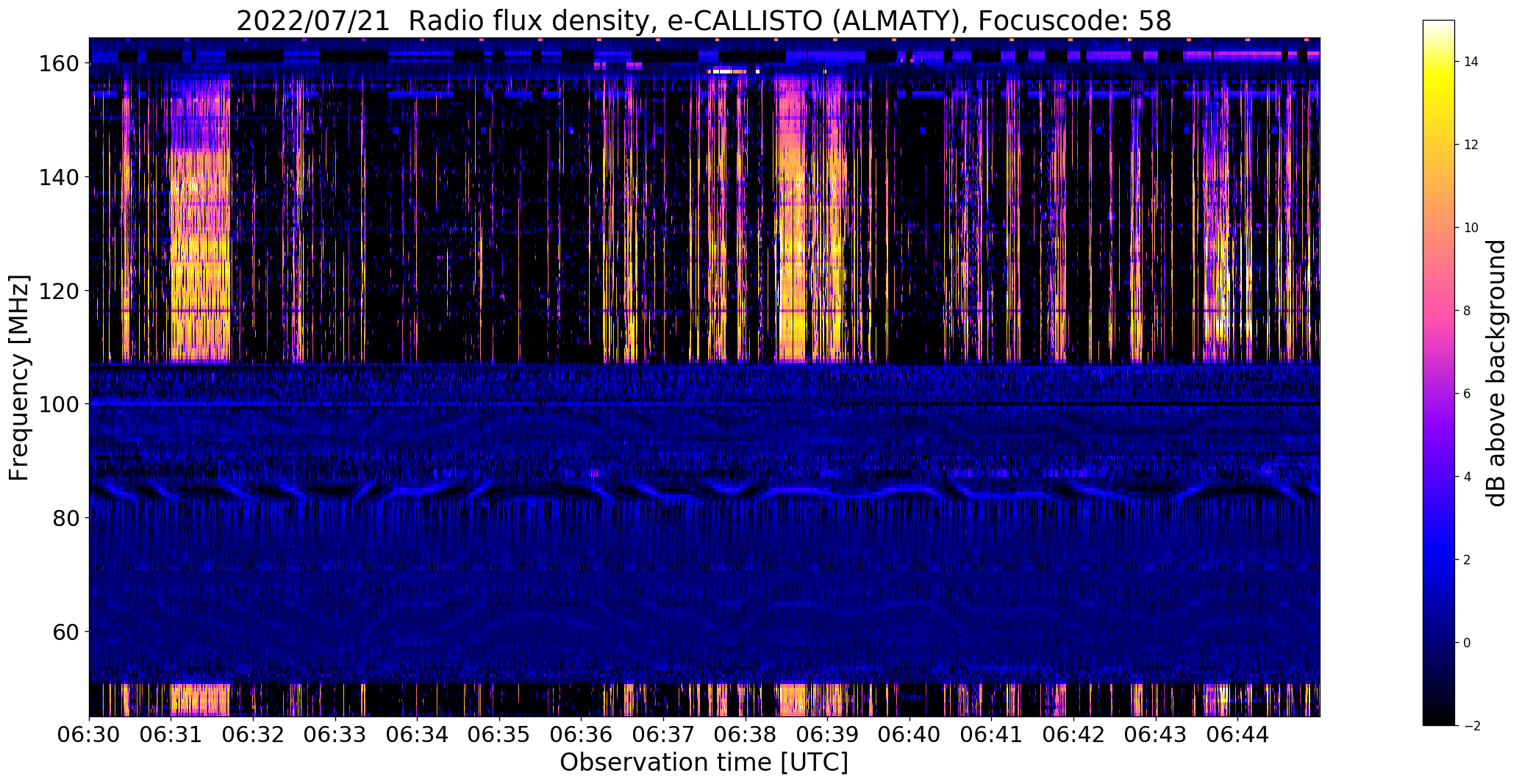Click the colorbar tick label 8

pyautogui.click(x=1468, y=311)
